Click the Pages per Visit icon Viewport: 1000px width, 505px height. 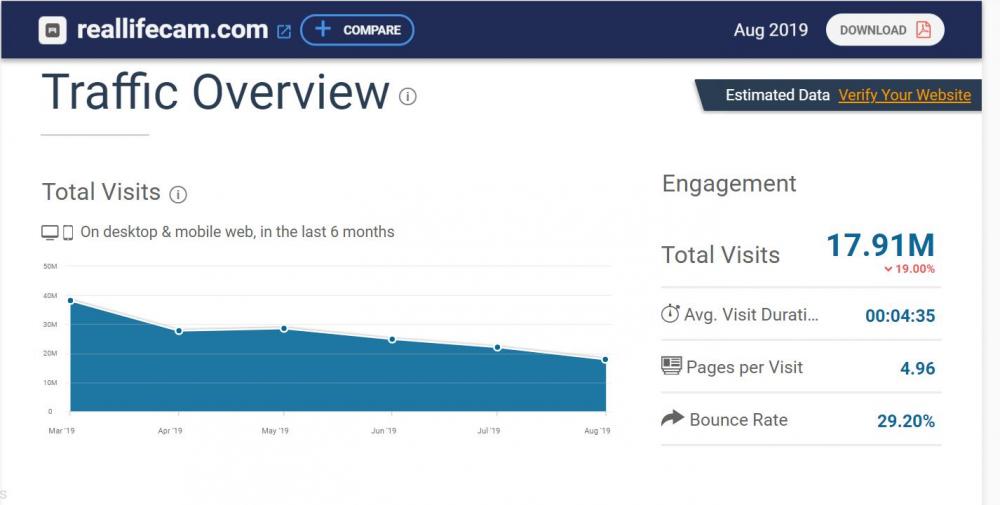(671, 366)
